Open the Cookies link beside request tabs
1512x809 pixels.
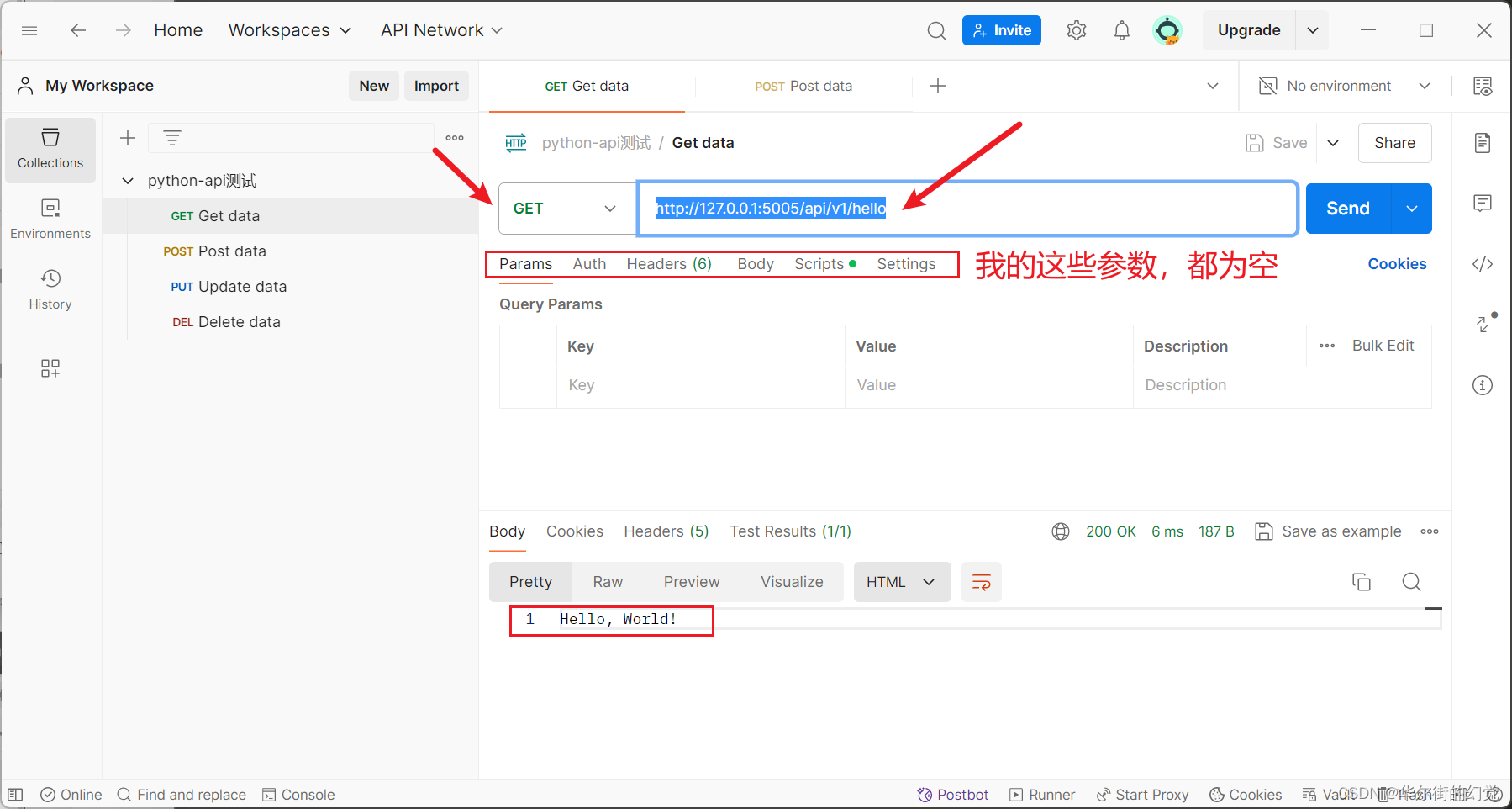[x=1397, y=264]
